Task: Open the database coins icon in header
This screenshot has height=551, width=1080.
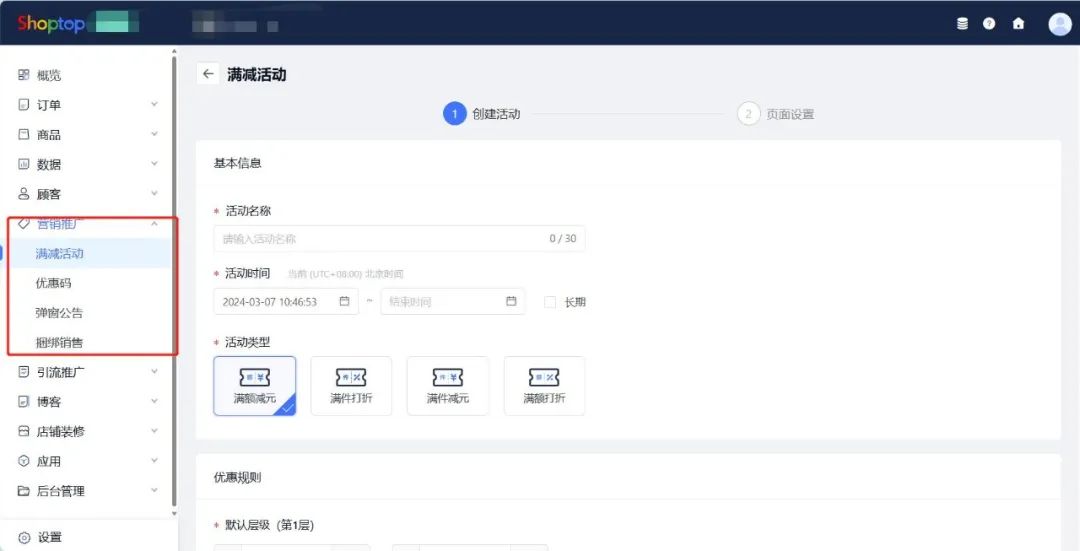Action: click(x=962, y=24)
